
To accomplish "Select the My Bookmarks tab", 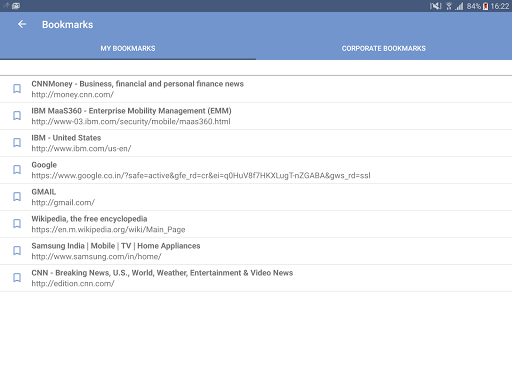I will (128, 48).
